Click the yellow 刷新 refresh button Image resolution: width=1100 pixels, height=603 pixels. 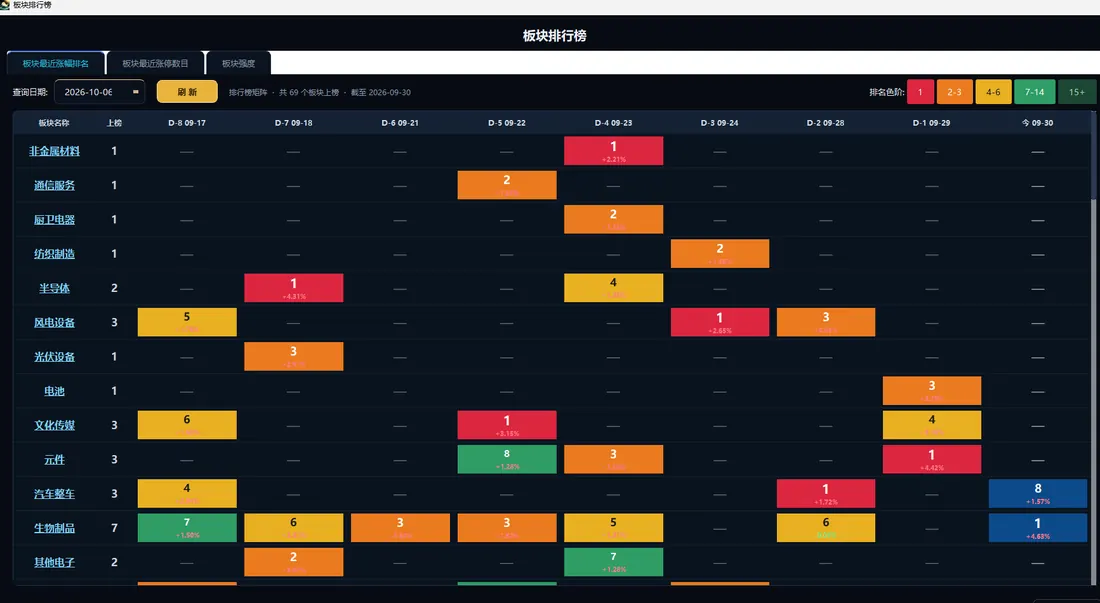[187, 92]
